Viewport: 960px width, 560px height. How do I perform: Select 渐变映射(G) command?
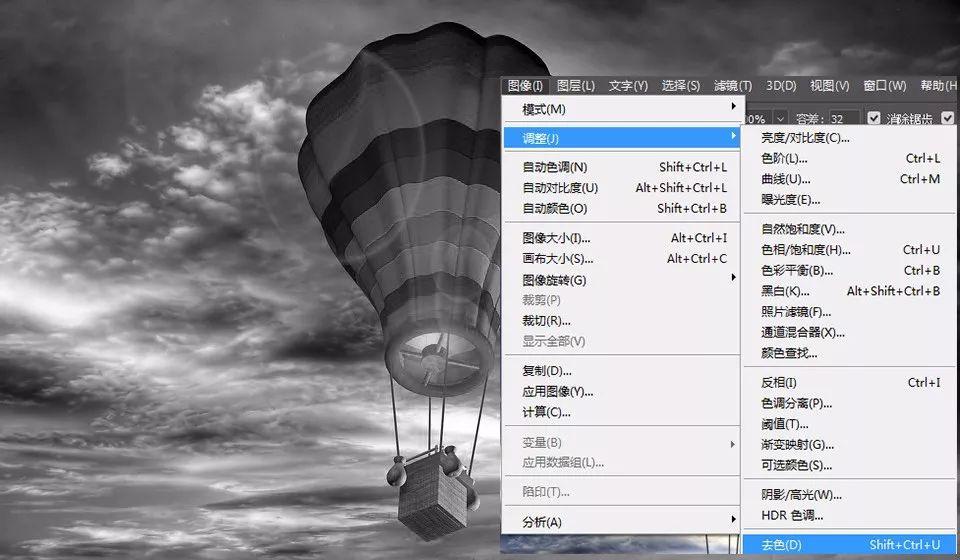click(850, 444)
